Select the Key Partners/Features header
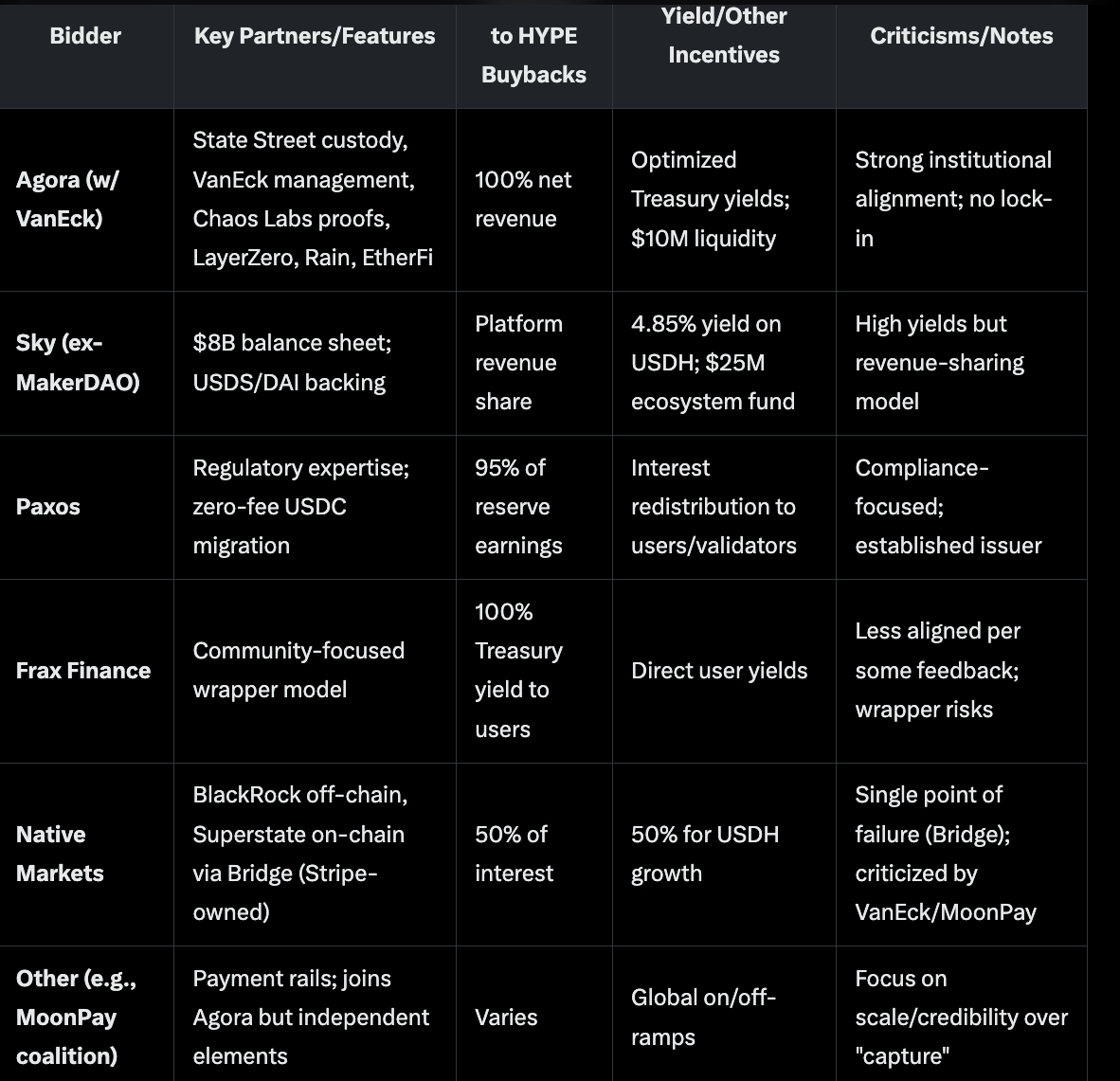 [x=315, y=36]
